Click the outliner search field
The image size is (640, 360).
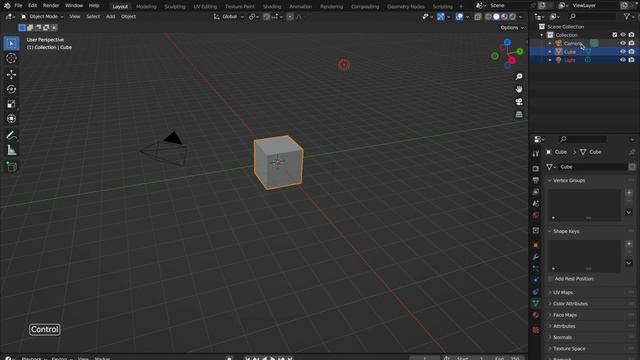coord(593,16)
